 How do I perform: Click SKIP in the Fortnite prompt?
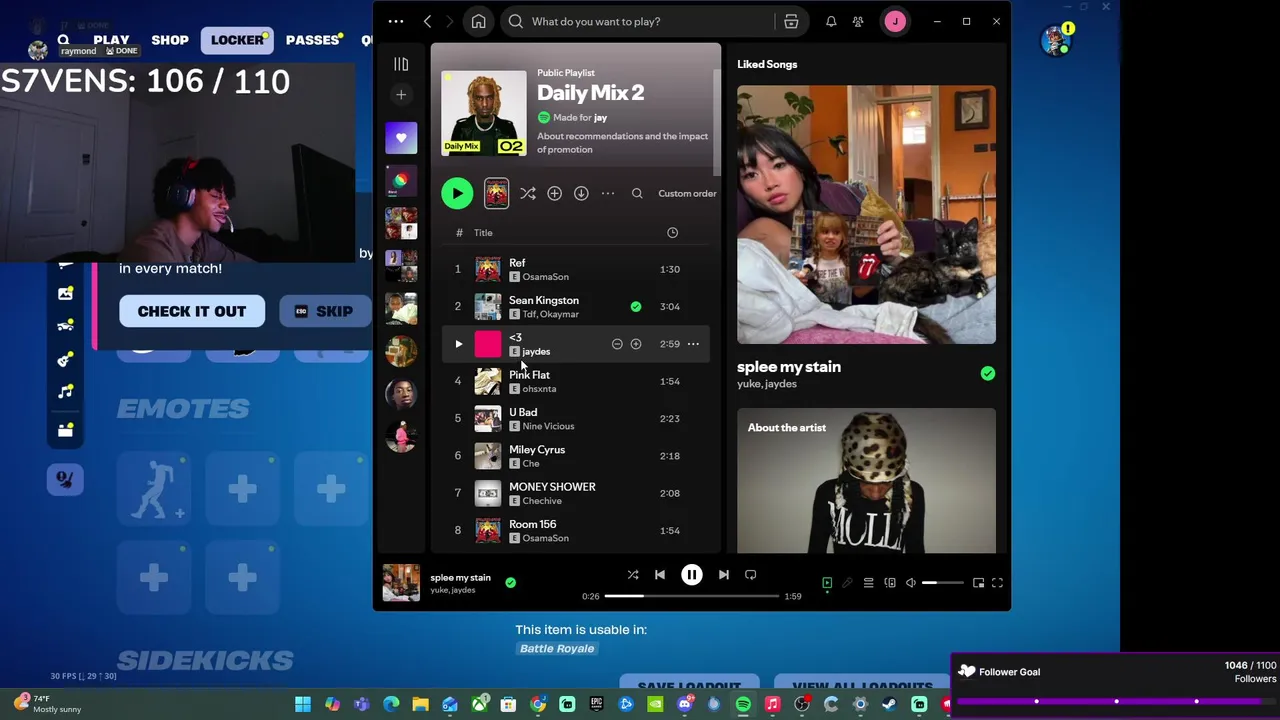pos(326,311)
